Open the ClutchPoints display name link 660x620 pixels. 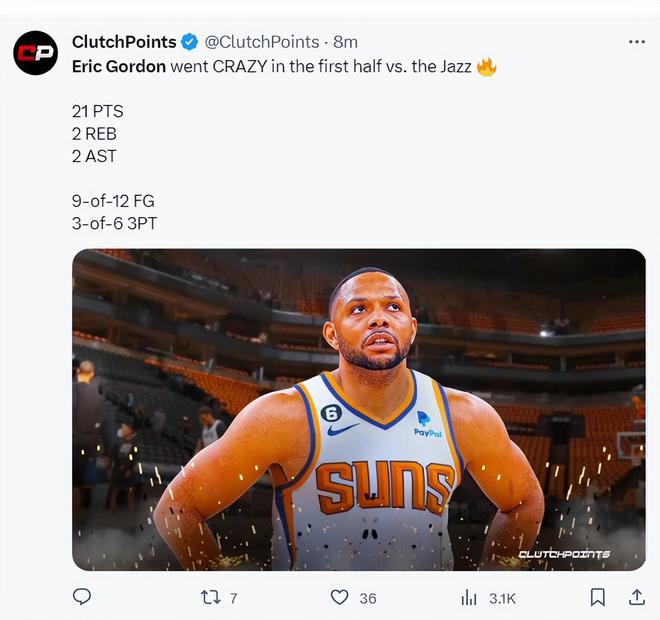click(124, 42)
